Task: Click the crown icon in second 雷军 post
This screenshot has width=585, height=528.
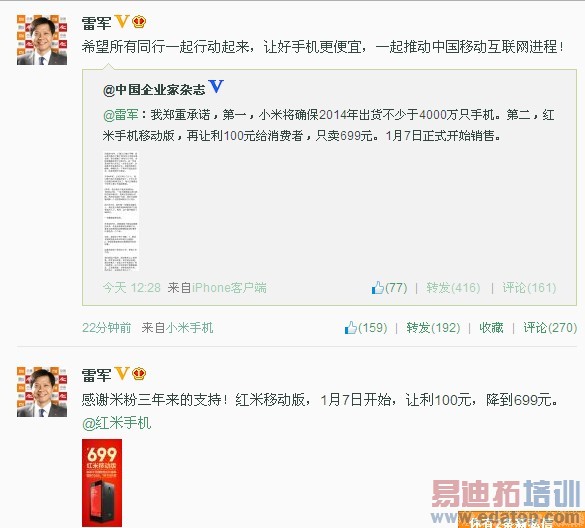Action: click(139, 374)
